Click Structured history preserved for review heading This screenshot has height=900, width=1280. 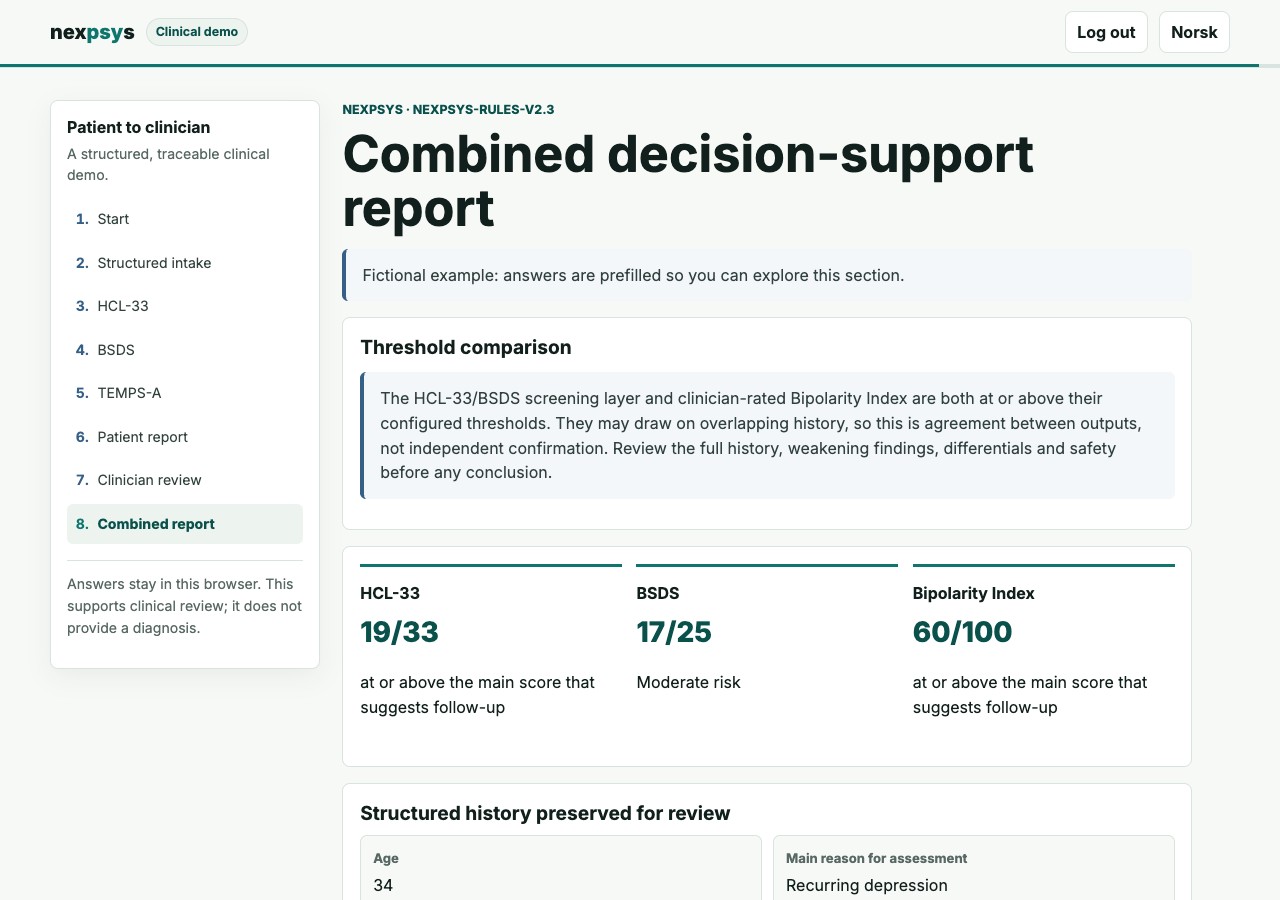point(545,813)
